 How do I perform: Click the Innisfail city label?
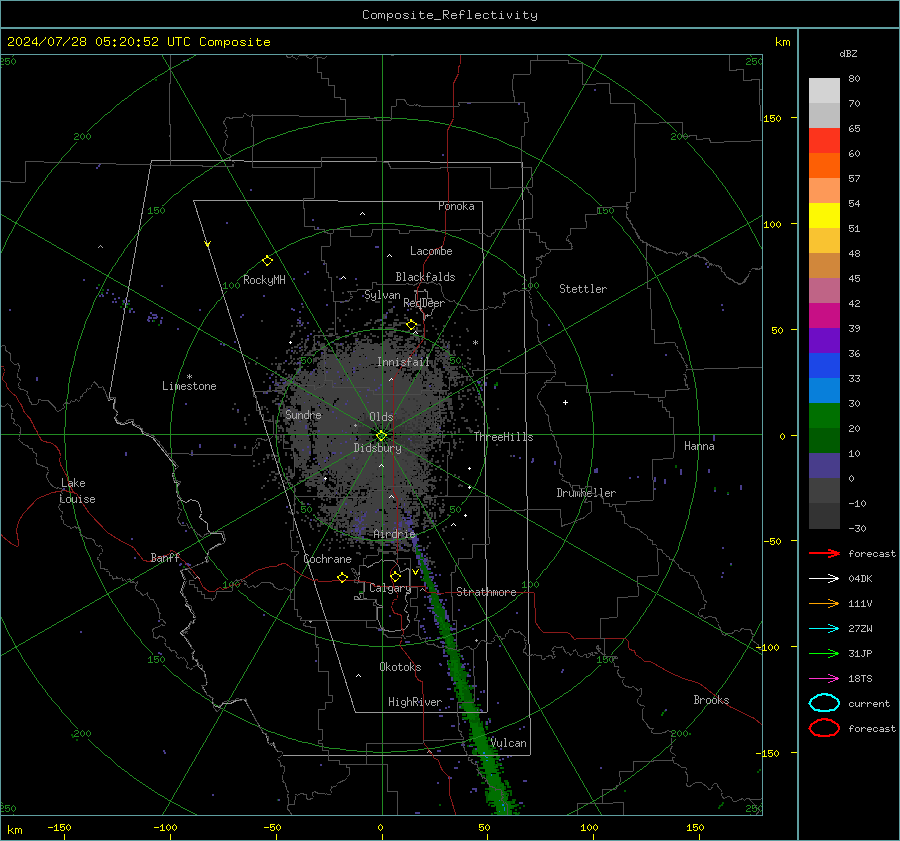403,362
